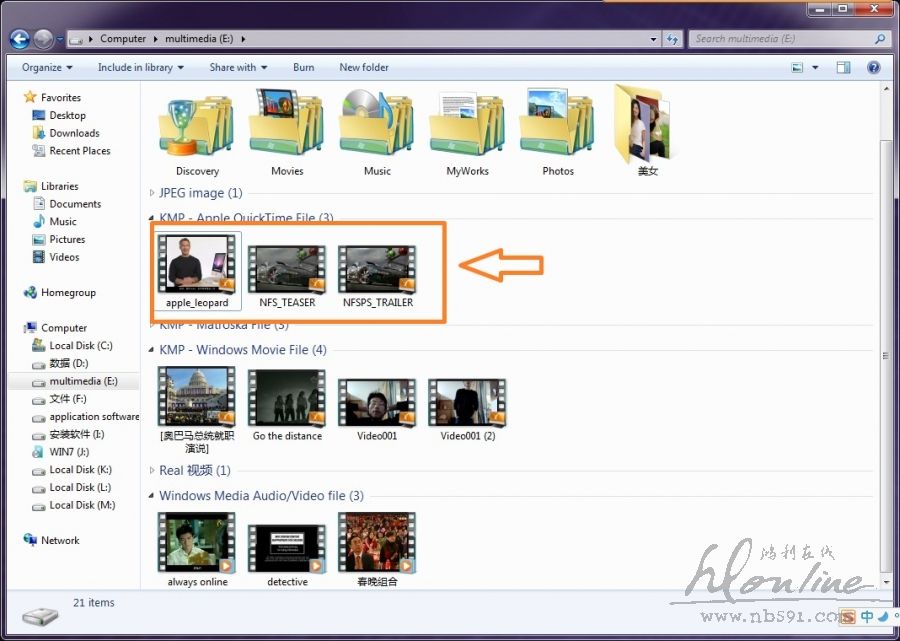Select Local Disk (C:) in navigation pane
This screenshot has width=900, height=641.
[80, 346]
